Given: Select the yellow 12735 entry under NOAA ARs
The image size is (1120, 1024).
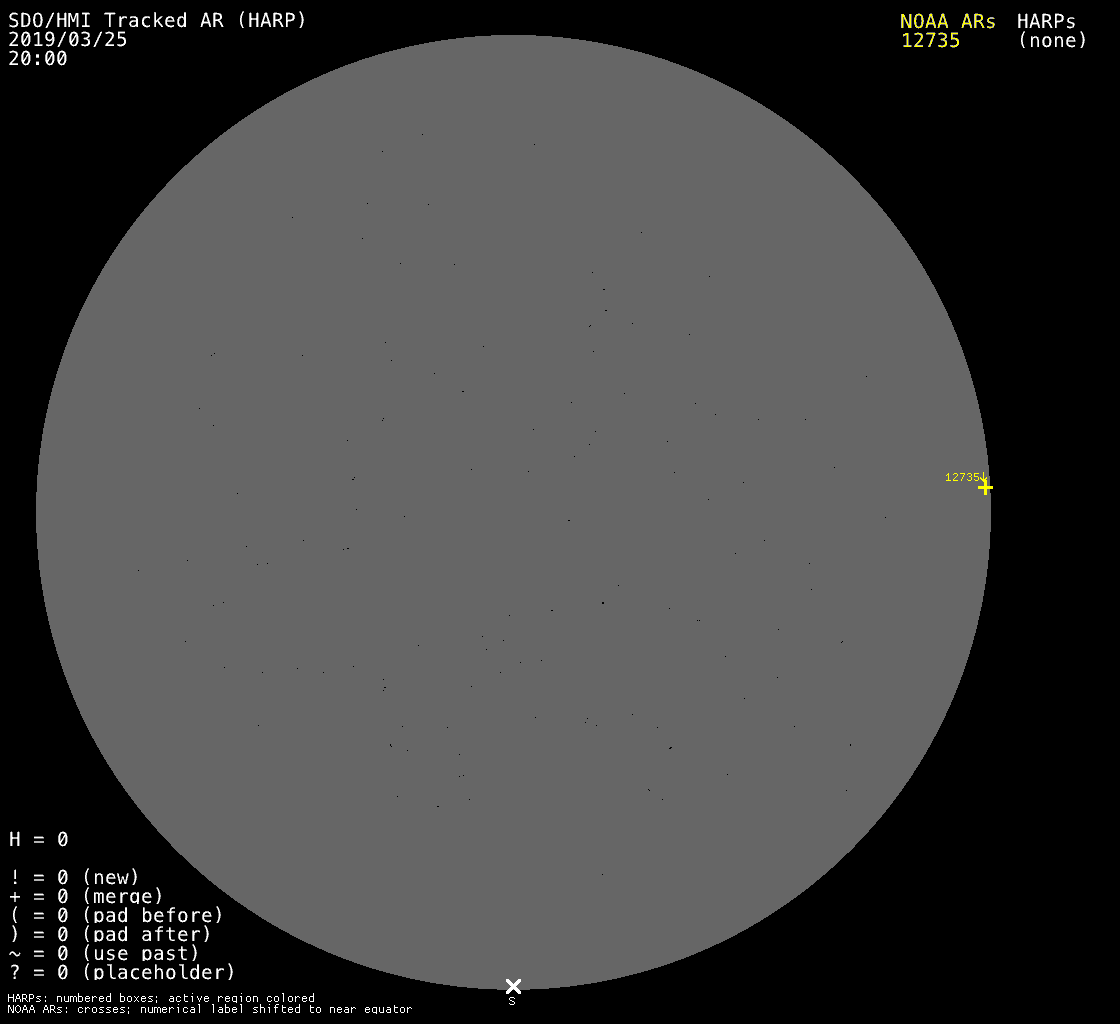Looking at the screenshot, I should coord(930,41).
